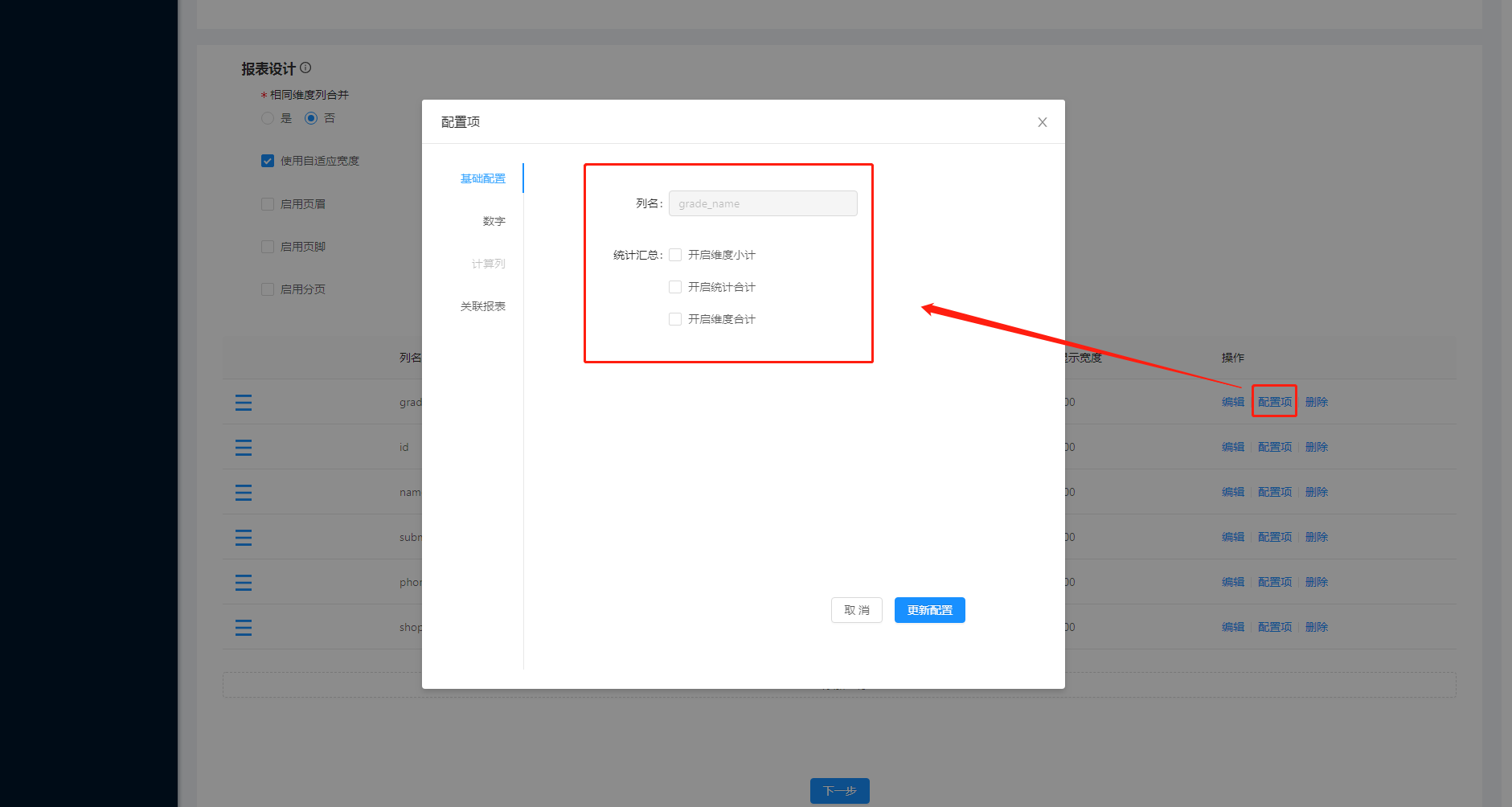The image size is (1512, 807).
Task: Click 编辑 link in phone row
Action: tap(1233, 582)
